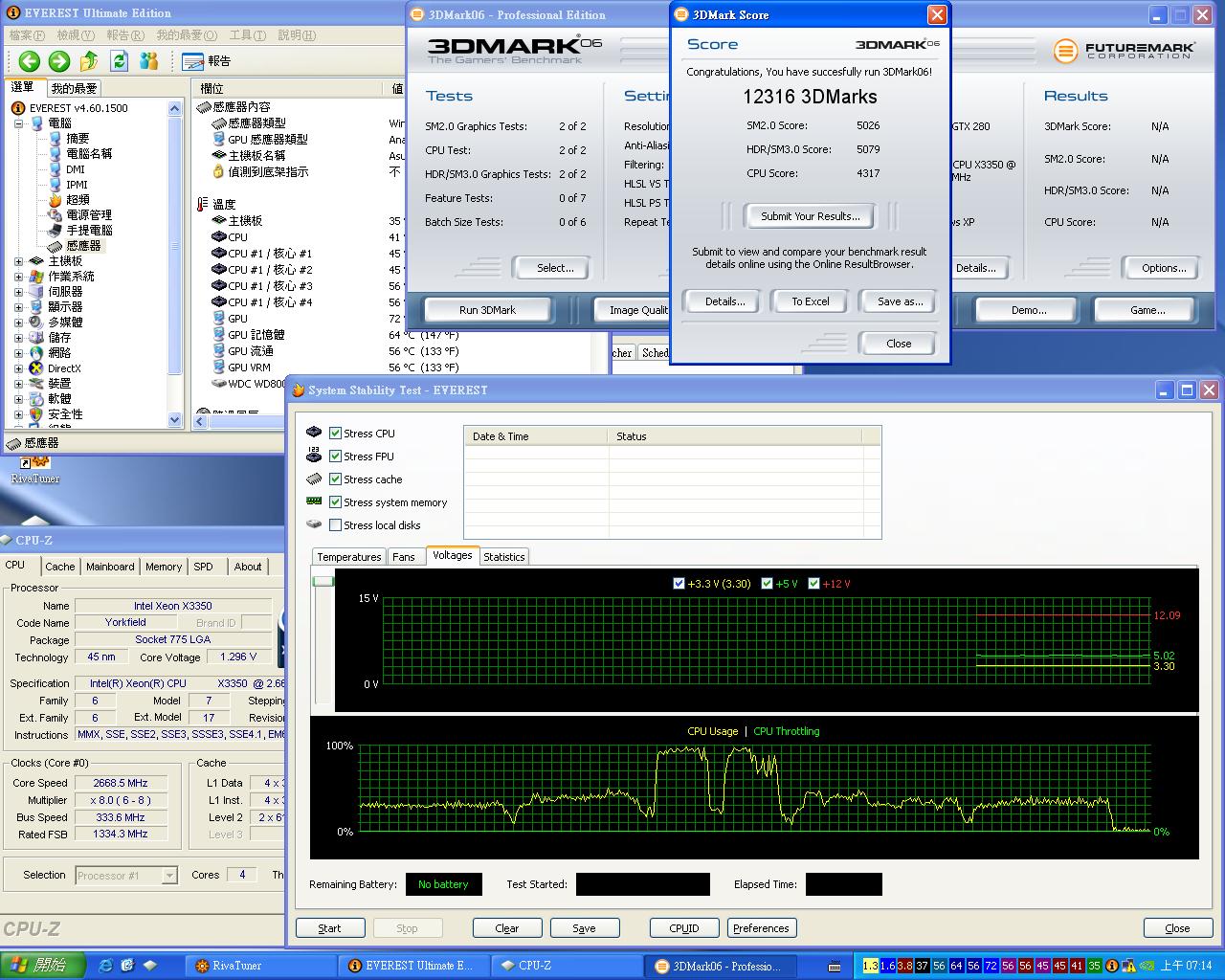Switch to the Statistics tab
Viewport: 1225px width, 980px height.
503,557
